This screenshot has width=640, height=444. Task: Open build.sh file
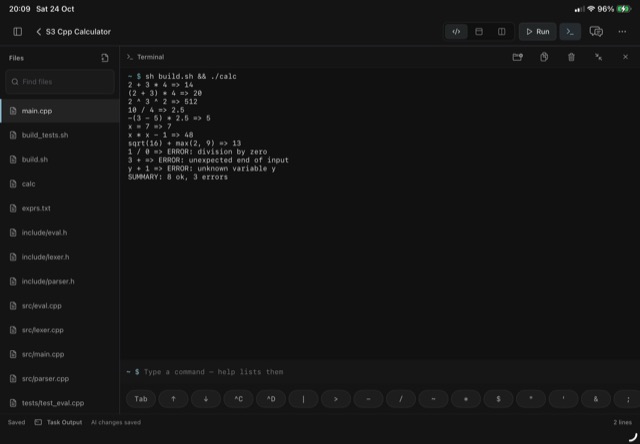click(60, 160)
